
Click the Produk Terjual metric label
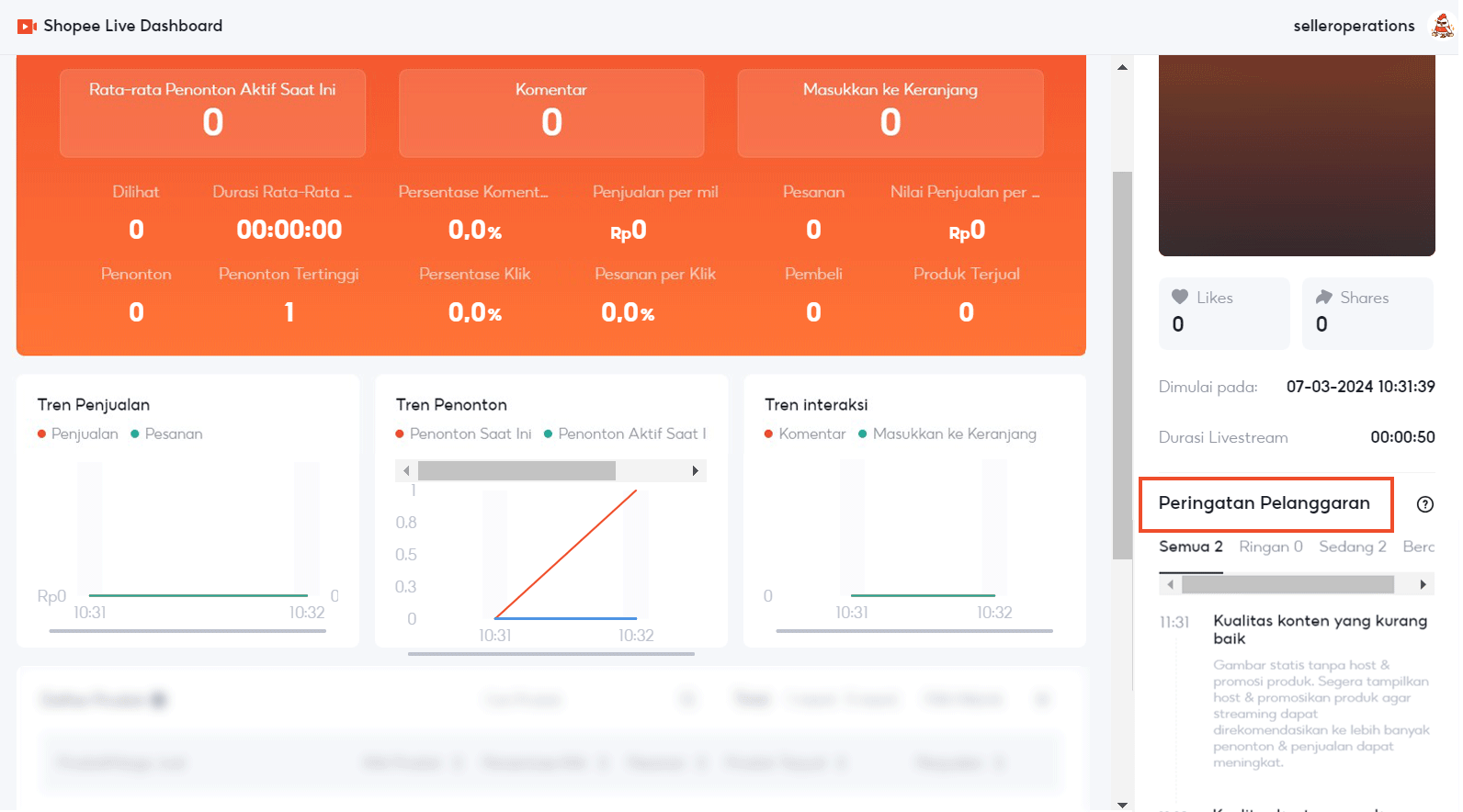click(967, 274)
